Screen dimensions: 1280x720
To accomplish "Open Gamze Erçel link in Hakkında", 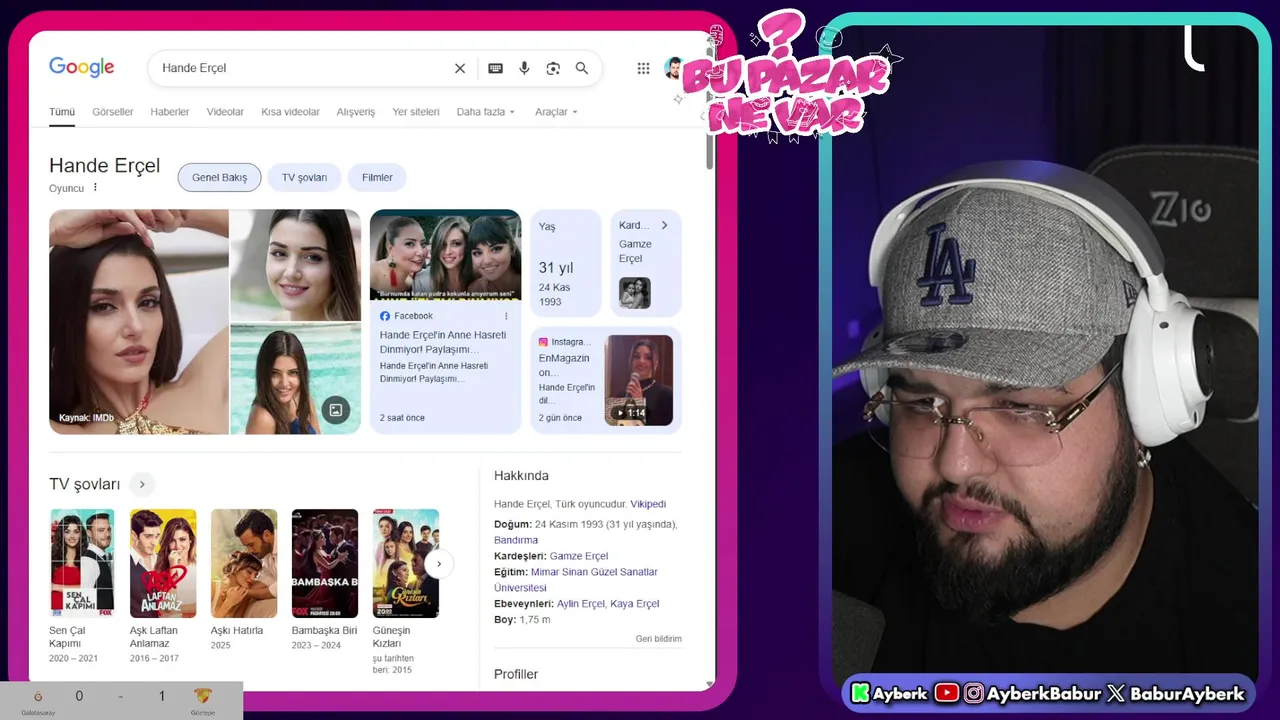I will click(579, 556).
